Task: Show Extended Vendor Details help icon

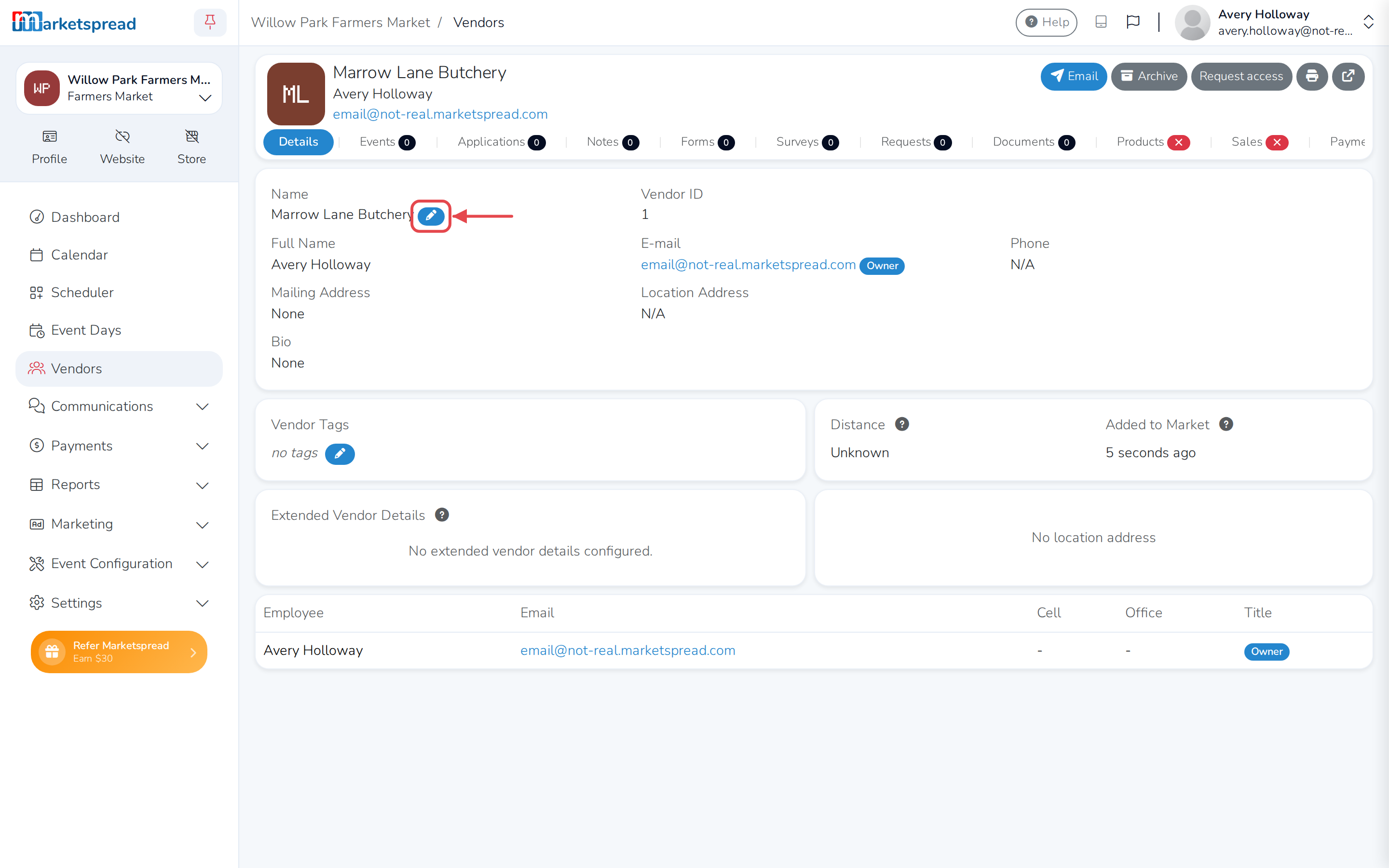Action: (x=442, y=515)
